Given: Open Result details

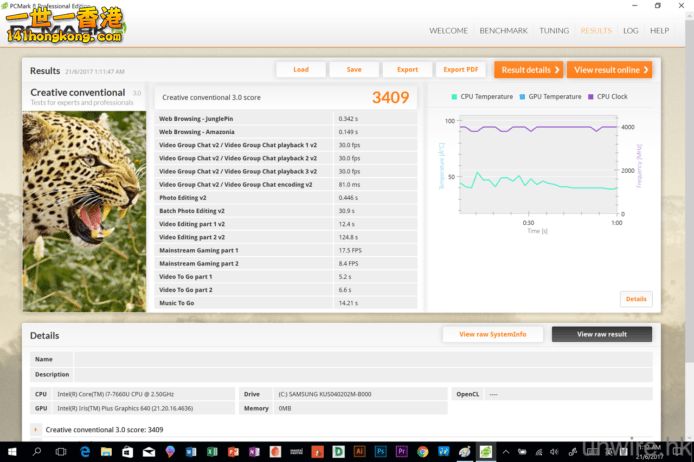Looking at the screenshot, I should [x=528, y=70].
